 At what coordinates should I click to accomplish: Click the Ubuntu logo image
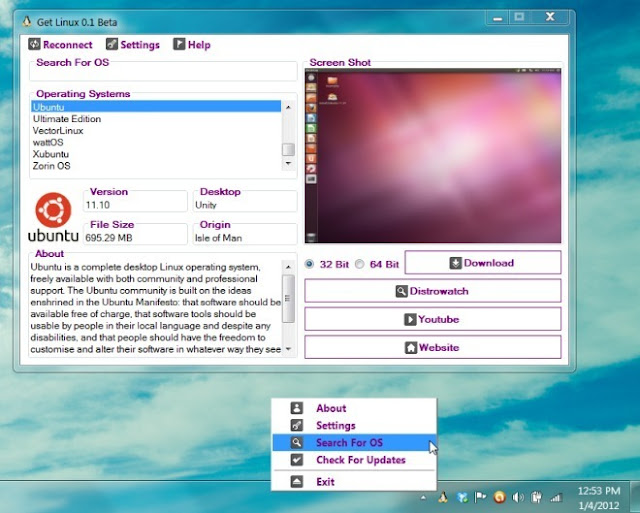53,217
